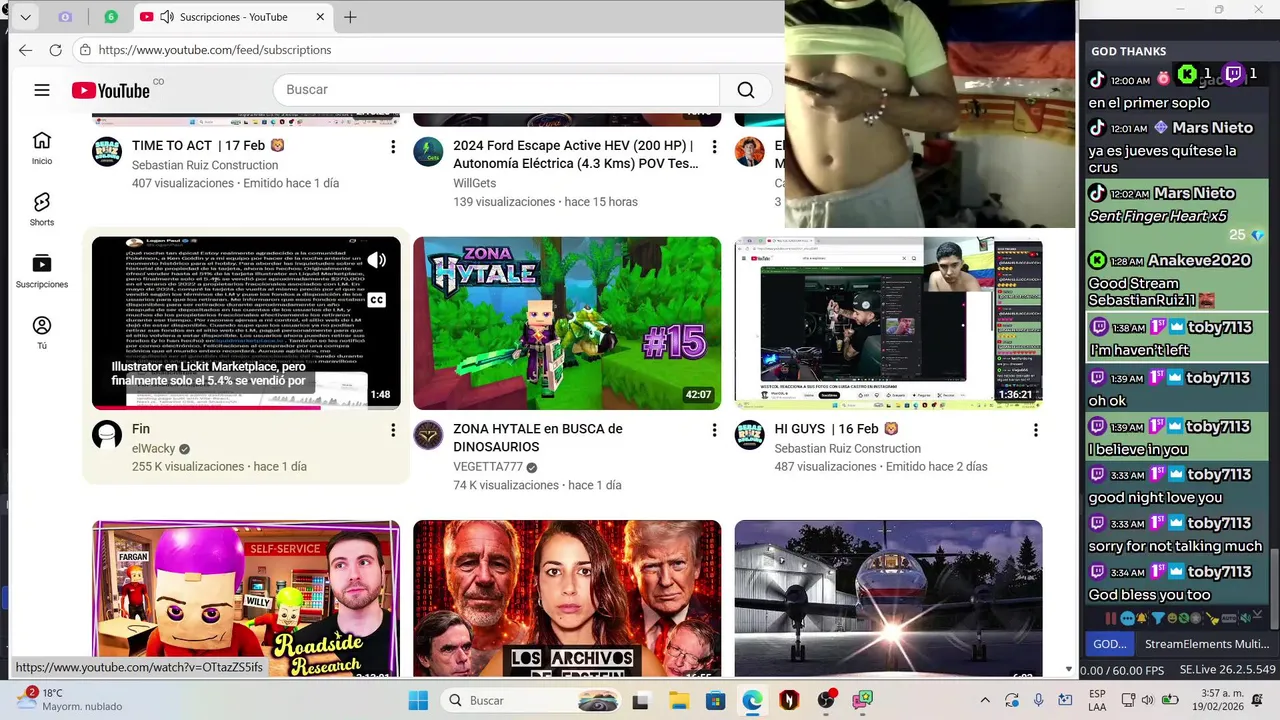1280x720 pixels.
Task: Pause chat with the red pause icon
Action: pyautogui.click(x=1111, y=618)
